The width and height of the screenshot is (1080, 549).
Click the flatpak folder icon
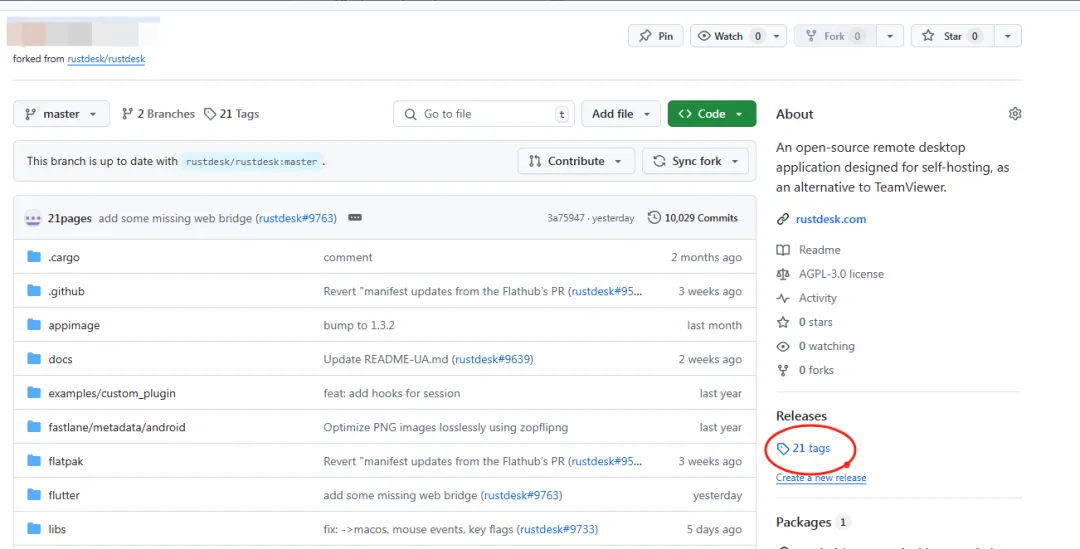[34, 461]
